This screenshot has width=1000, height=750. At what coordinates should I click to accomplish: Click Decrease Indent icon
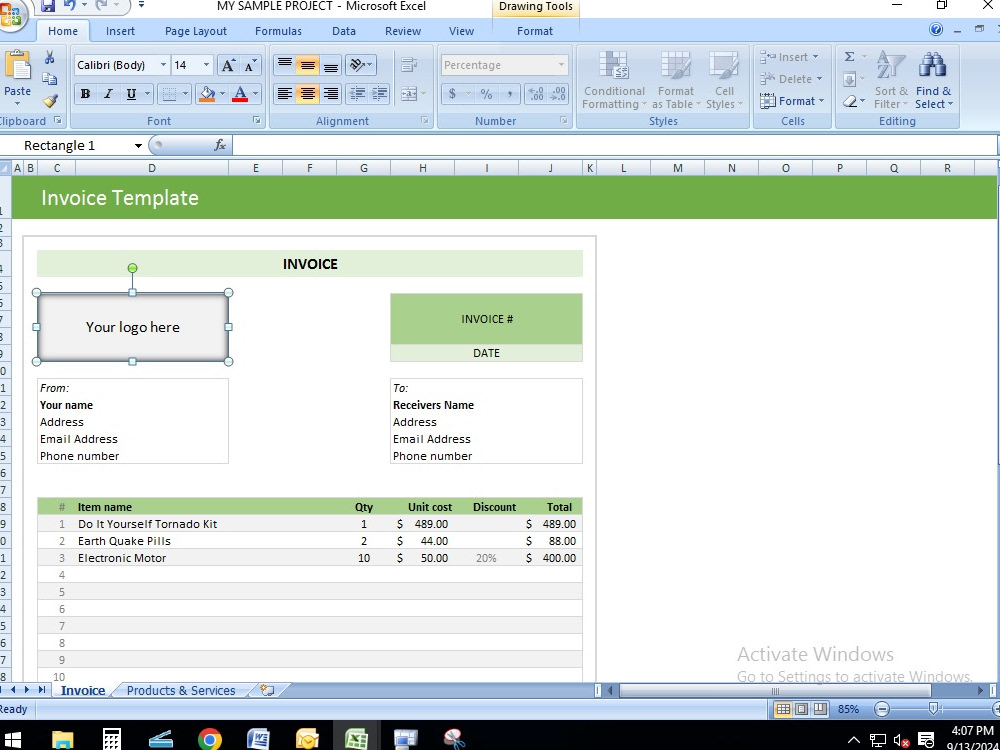pos(357,94)
